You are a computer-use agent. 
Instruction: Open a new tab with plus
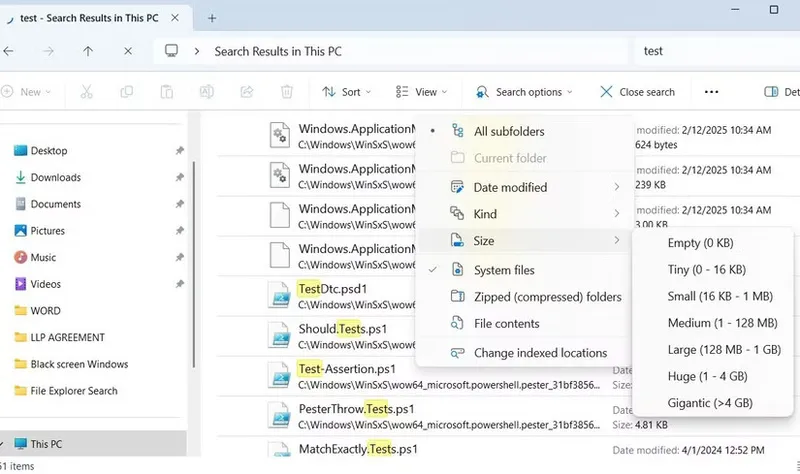(212, 18)
